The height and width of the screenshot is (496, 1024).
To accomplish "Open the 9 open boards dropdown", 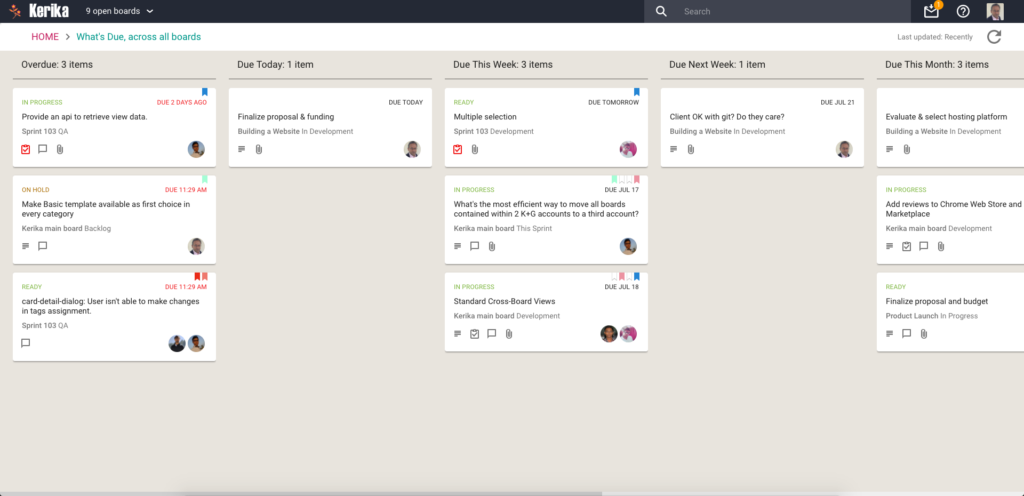I will [x=120, y=11].
